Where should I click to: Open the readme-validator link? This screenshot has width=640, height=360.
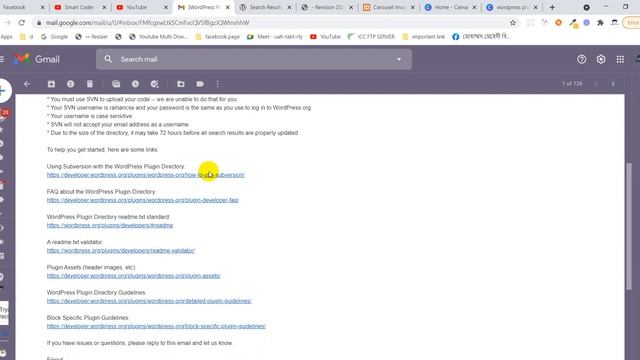point(121,251)
